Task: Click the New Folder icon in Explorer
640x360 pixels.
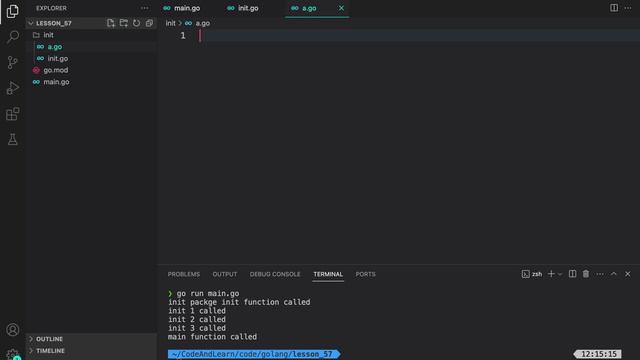Action: (x=124, y=23)
